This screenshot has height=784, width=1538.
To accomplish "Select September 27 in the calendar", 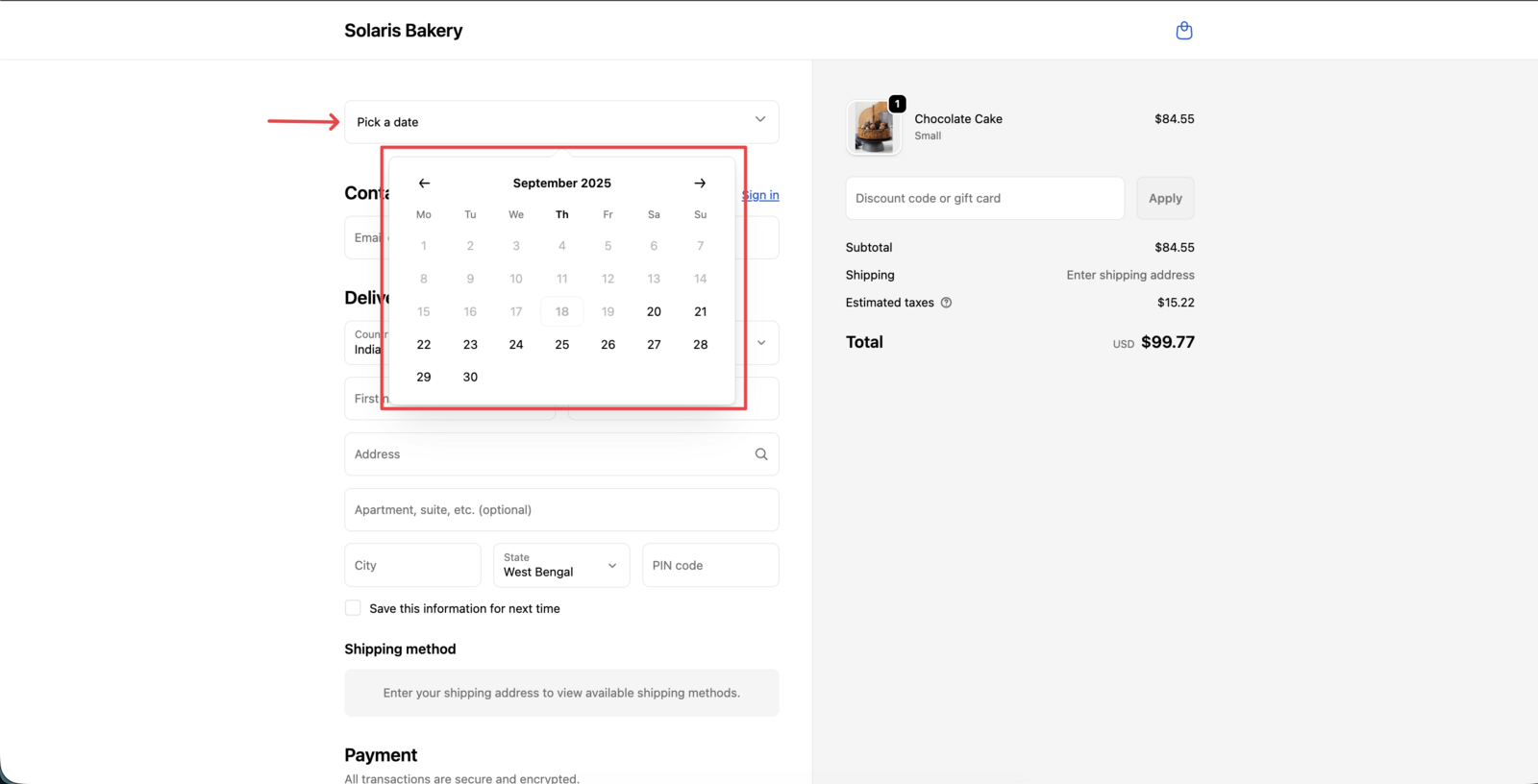I will (x=654, y=344).
